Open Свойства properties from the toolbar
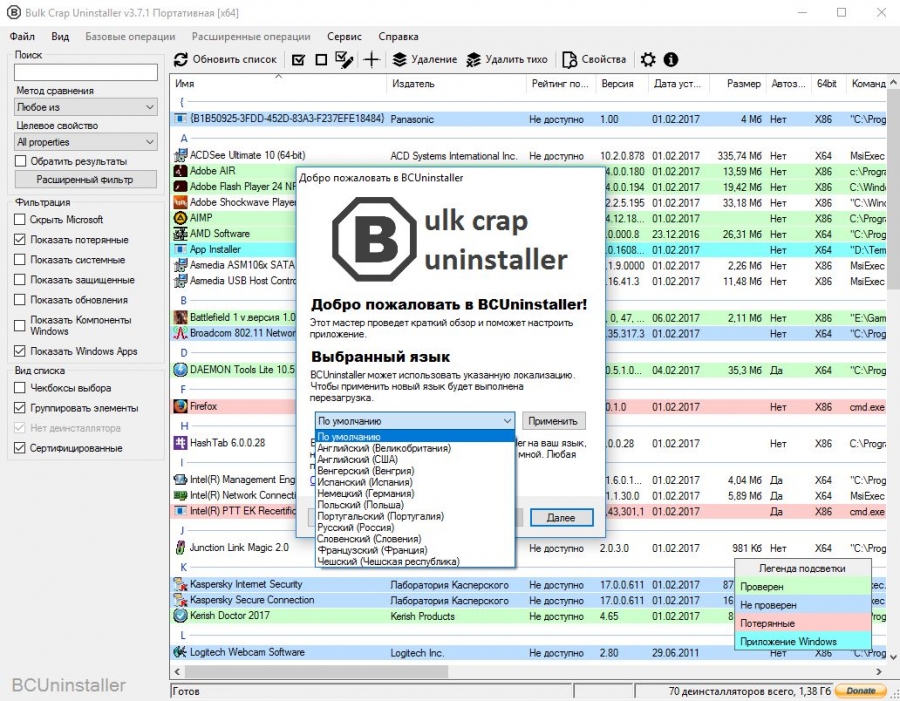This screenshot has height=701, width=900. pyautogui.click(x=594, y=60)
